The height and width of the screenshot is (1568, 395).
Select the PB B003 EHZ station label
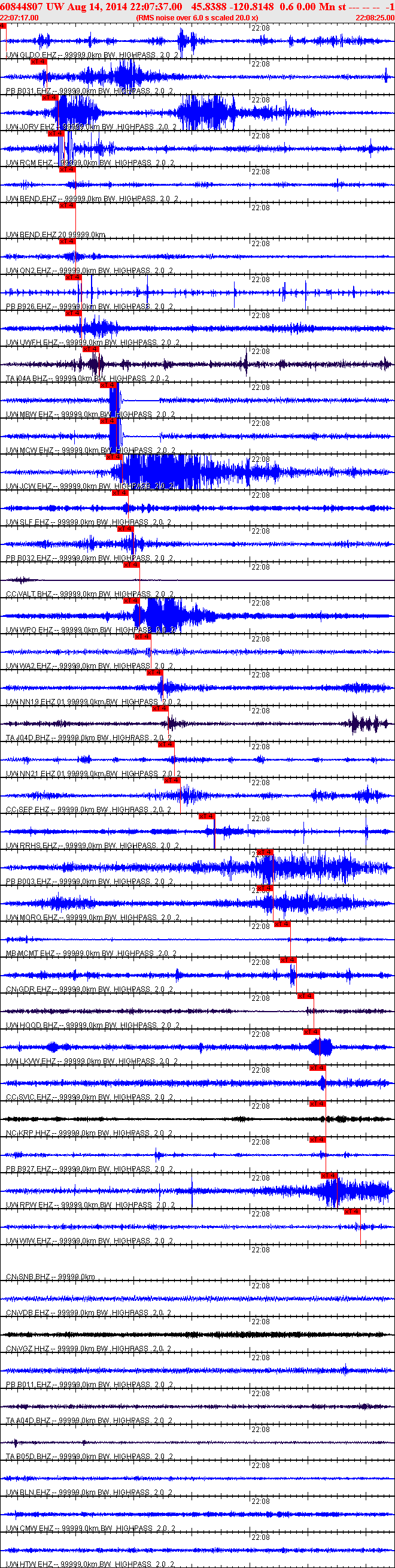[89, 881]
